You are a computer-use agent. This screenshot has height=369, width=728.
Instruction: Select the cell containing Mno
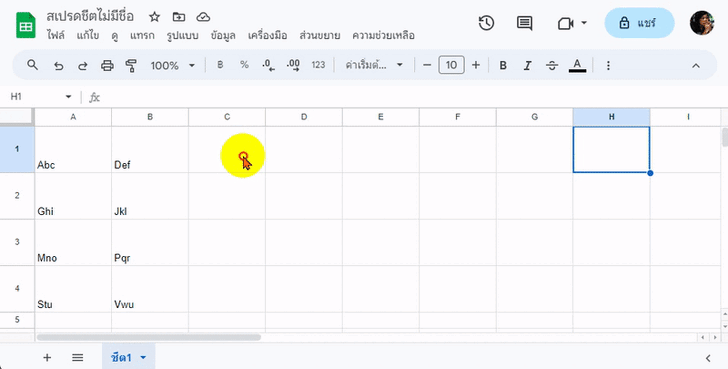(x=73, y=242)
